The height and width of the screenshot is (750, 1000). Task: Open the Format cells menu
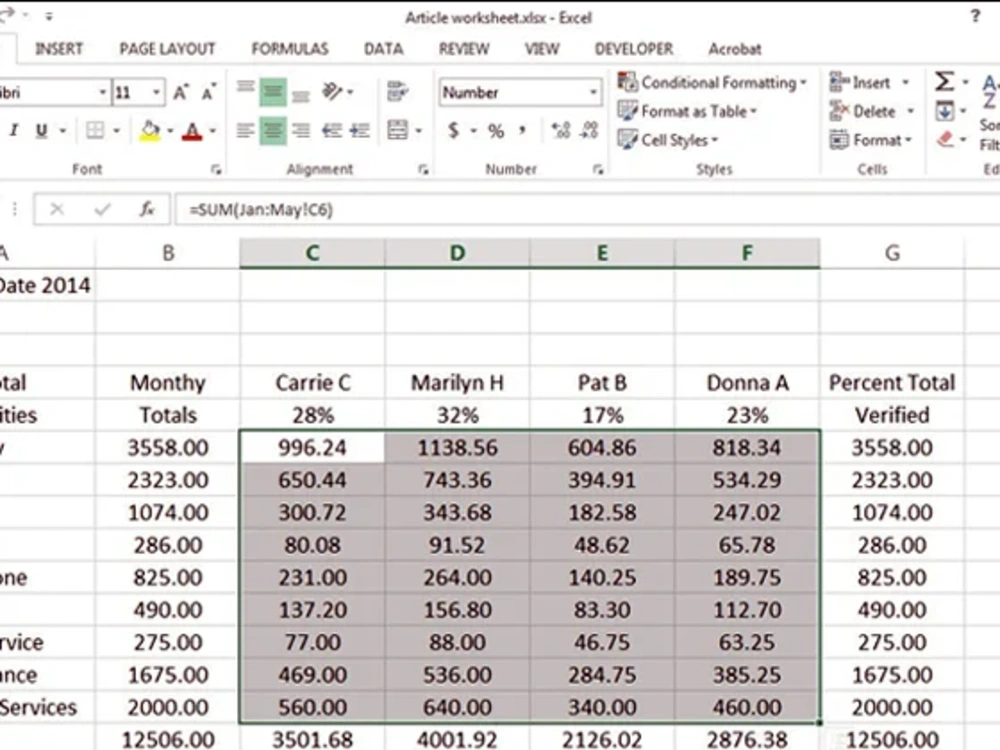click(x=871, y=140)
